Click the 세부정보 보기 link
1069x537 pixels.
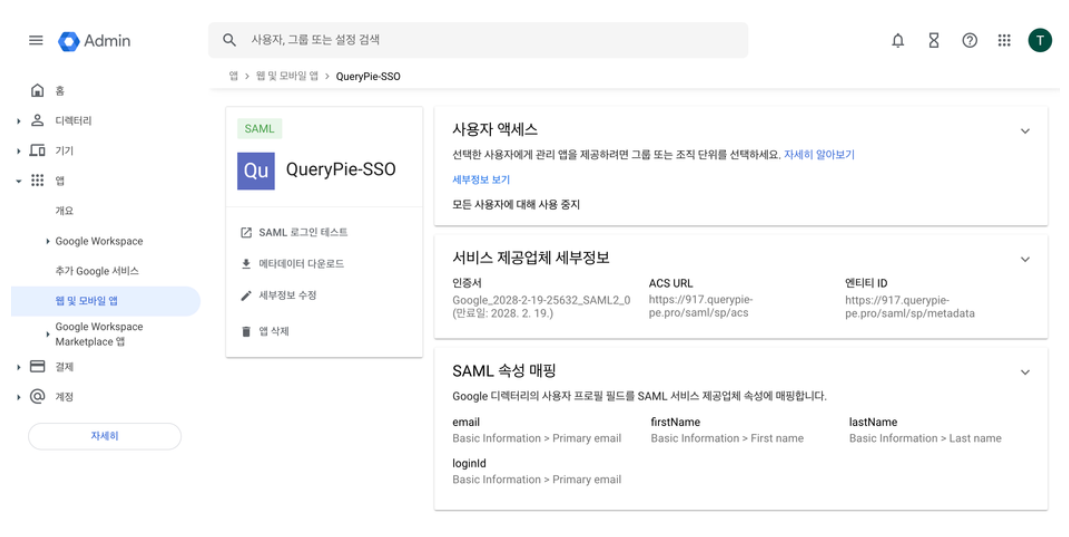click(481, 179)
